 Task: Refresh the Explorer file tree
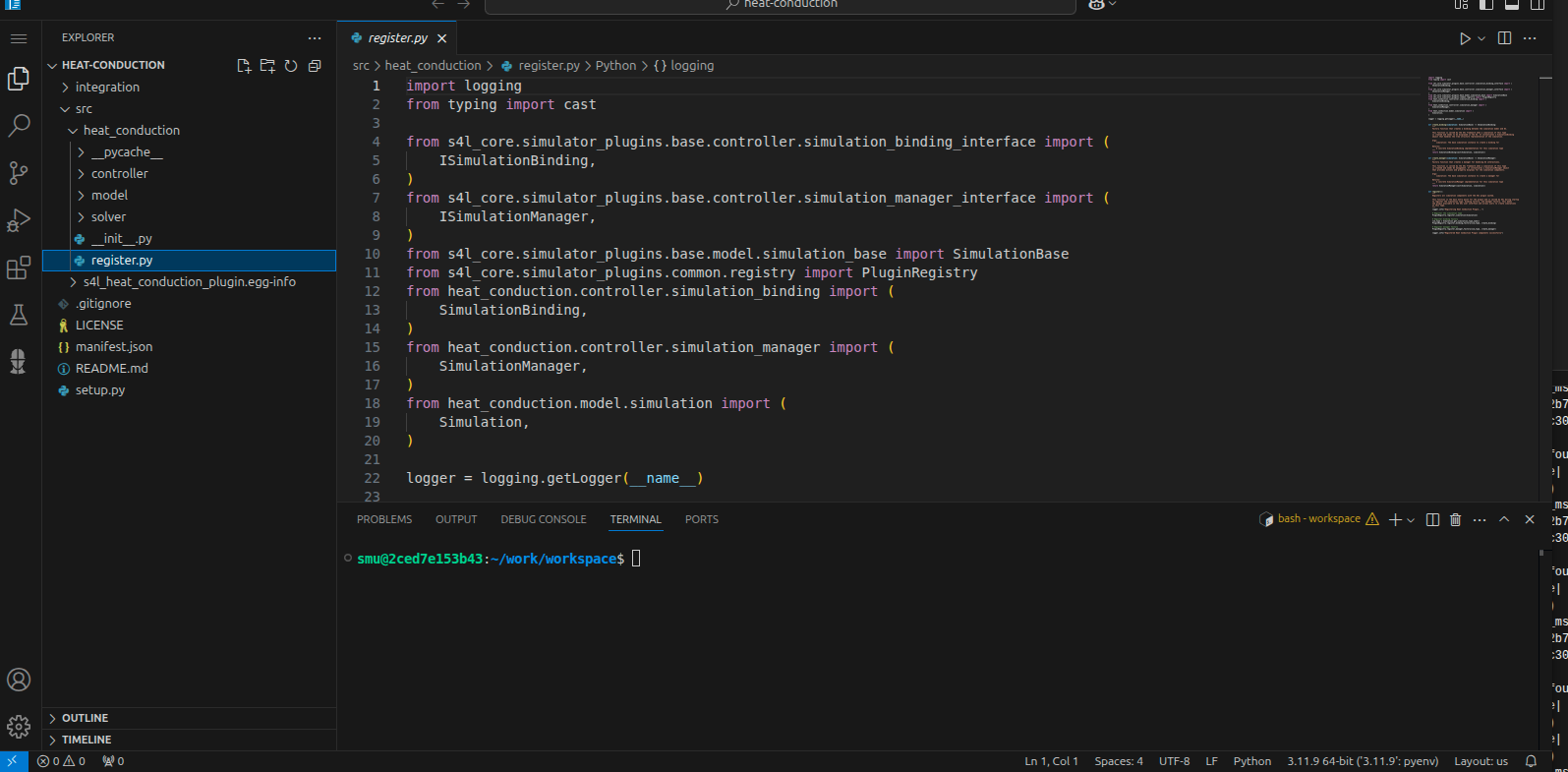[x=291, y=66]
